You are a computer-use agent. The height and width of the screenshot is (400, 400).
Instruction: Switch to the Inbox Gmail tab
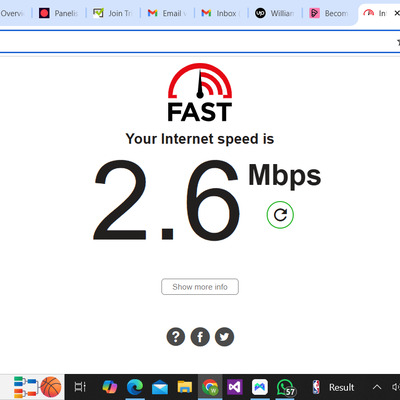pyautogui.click(x=221, y=13)
